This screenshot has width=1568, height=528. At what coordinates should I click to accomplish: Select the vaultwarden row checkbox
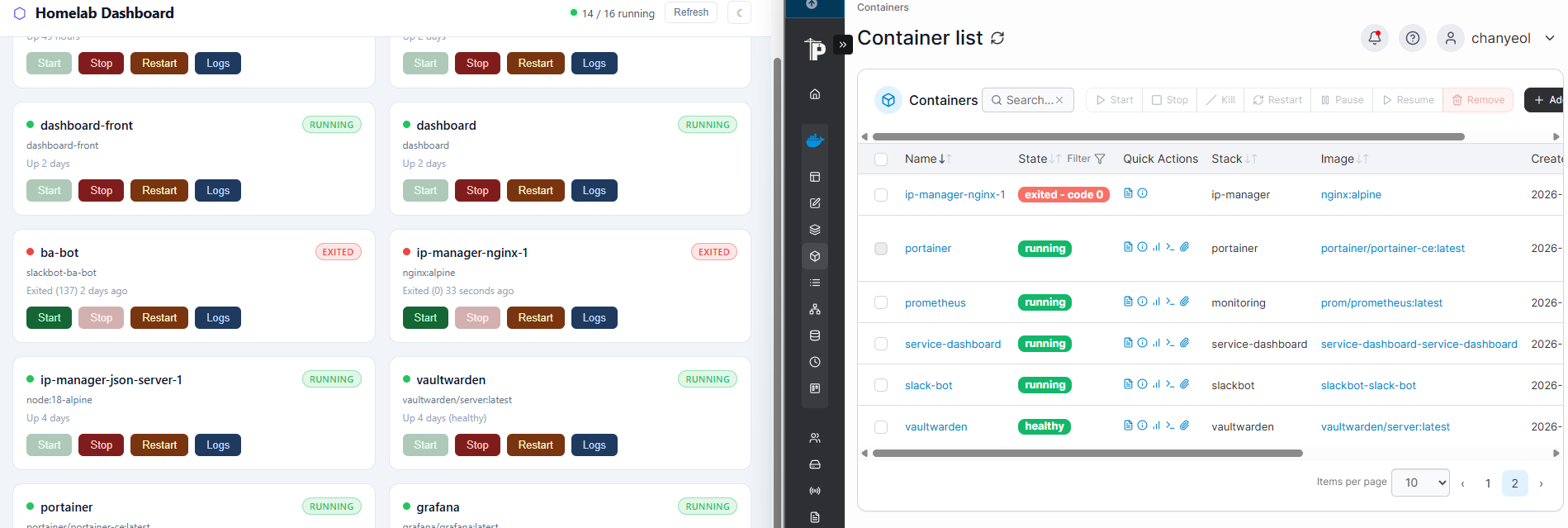point(881,427)
